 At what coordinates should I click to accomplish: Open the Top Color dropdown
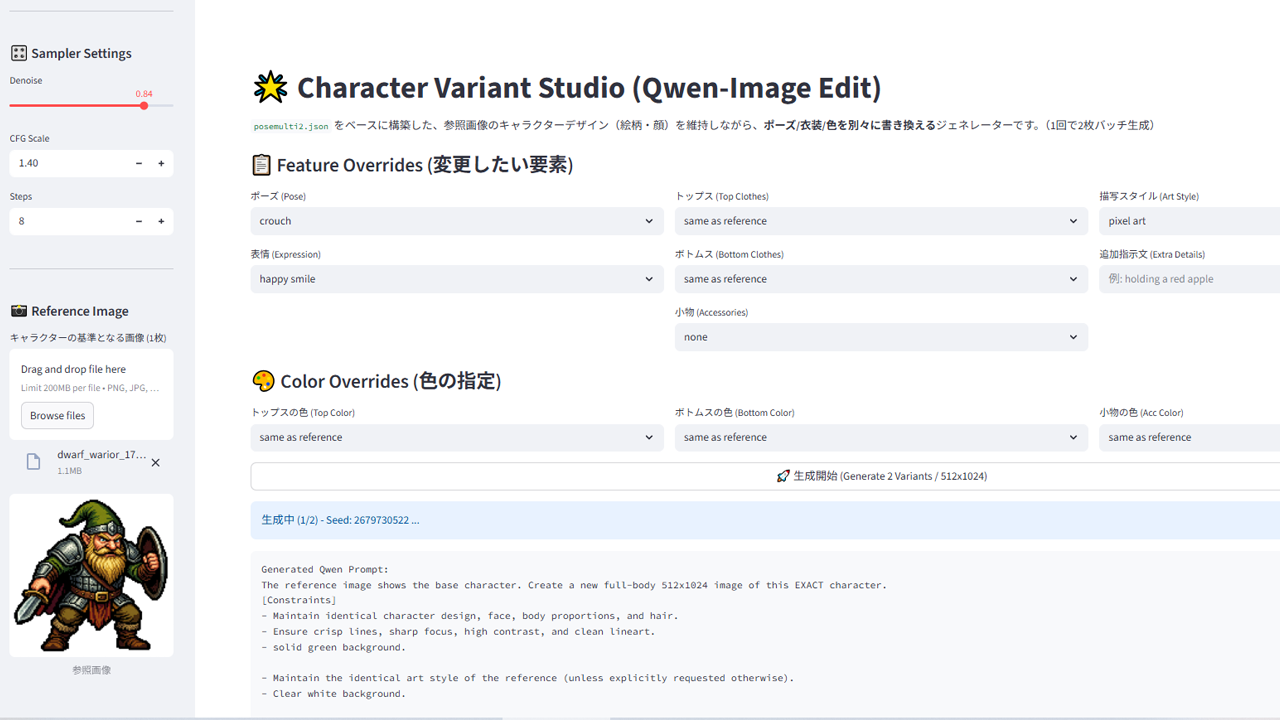point(456,437)
